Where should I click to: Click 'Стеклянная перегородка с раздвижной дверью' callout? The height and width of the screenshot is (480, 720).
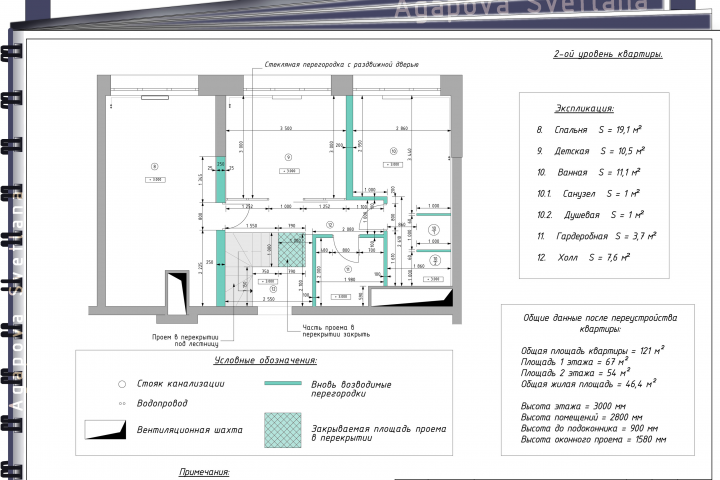click(x=342, y=65)
